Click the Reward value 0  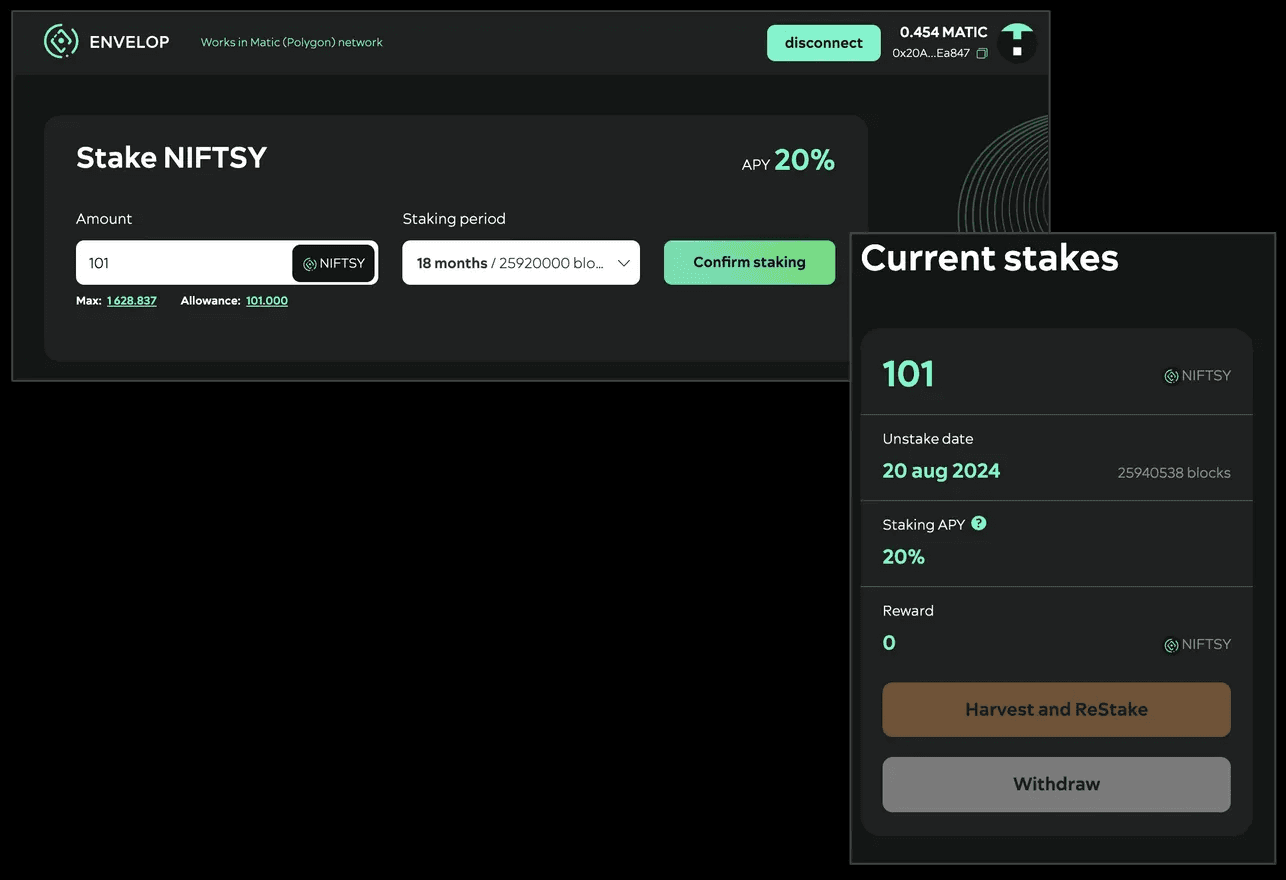pyautogui.click(x=889, y=643)
